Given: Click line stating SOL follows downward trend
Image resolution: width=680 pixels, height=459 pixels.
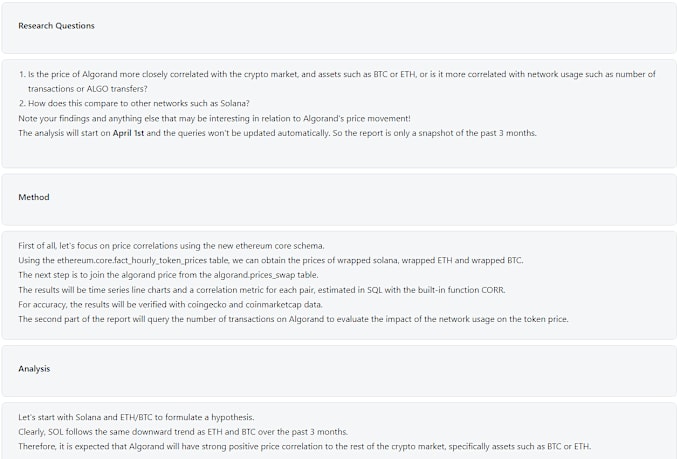Looking at the screenshot, I should pos(183,432).
